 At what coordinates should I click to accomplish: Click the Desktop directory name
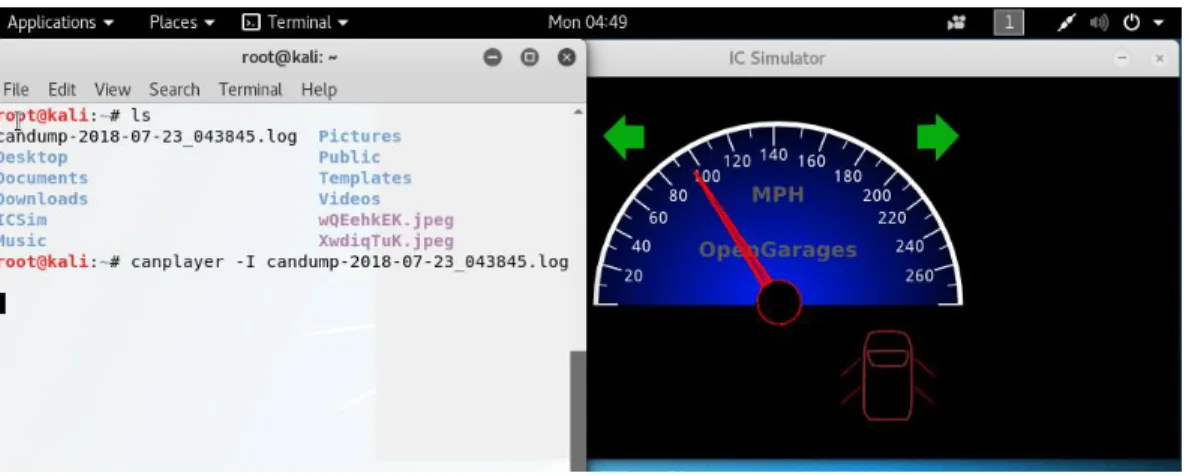point(33,157)
